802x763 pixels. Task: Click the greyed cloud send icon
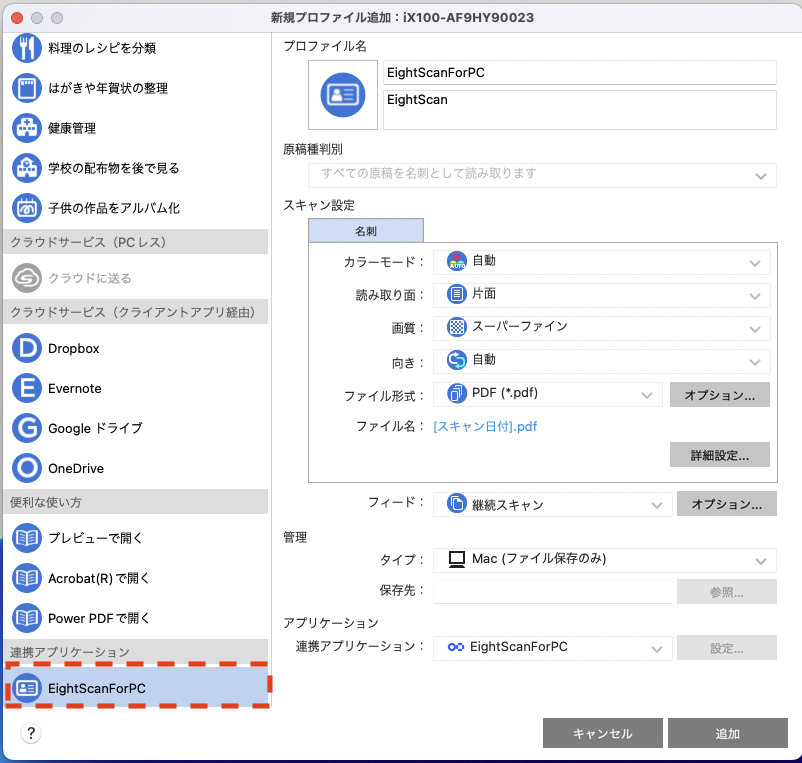27,278
